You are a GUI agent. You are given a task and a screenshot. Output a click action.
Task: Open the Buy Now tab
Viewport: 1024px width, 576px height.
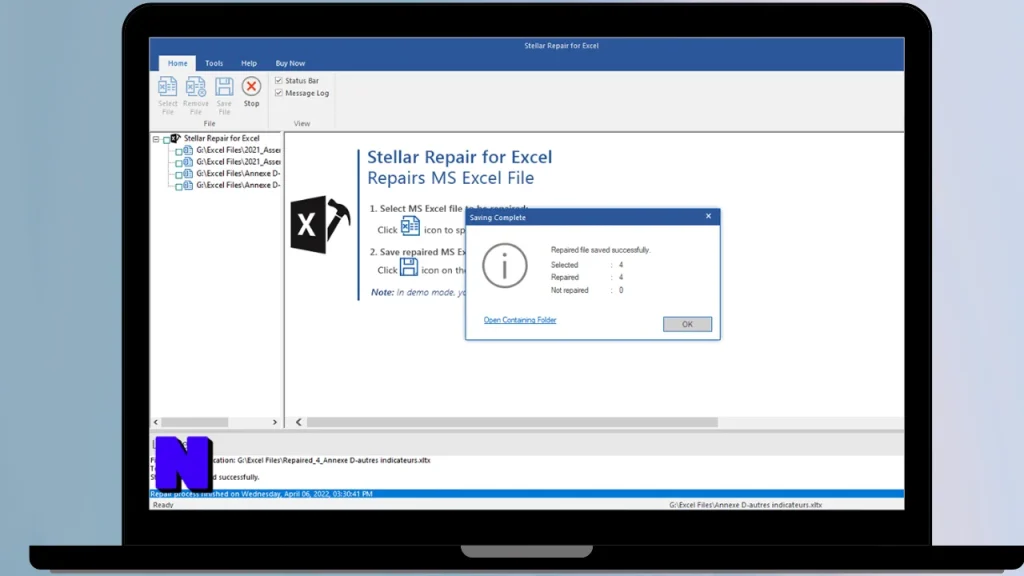[290, 63]
